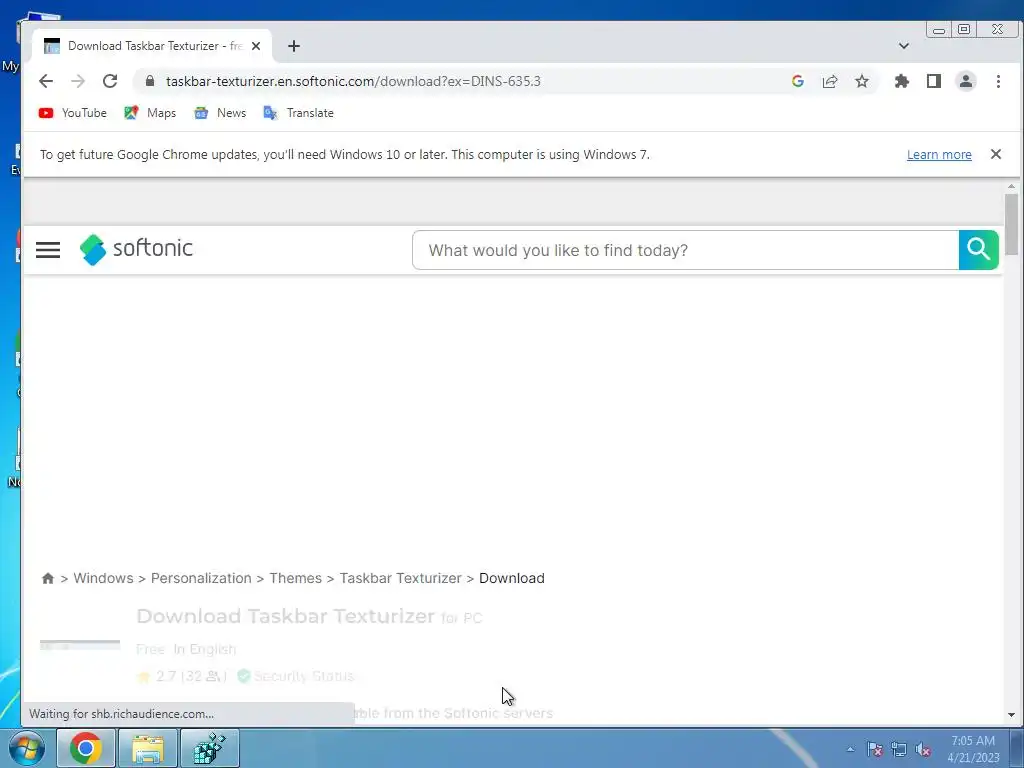
Task: Open the Windows Start orb
Action: point(27,748)
